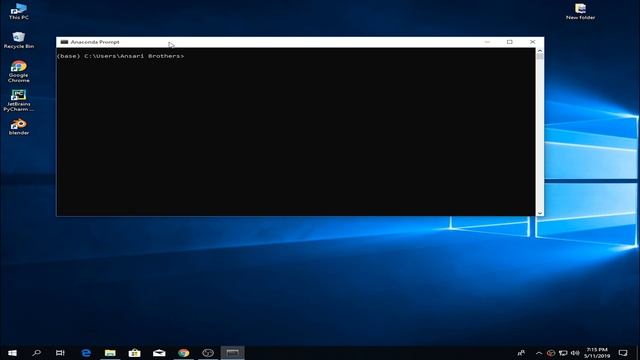Minimize the Anaconda Prompt window
Viewport: 640px width, 360px height.
487,42
